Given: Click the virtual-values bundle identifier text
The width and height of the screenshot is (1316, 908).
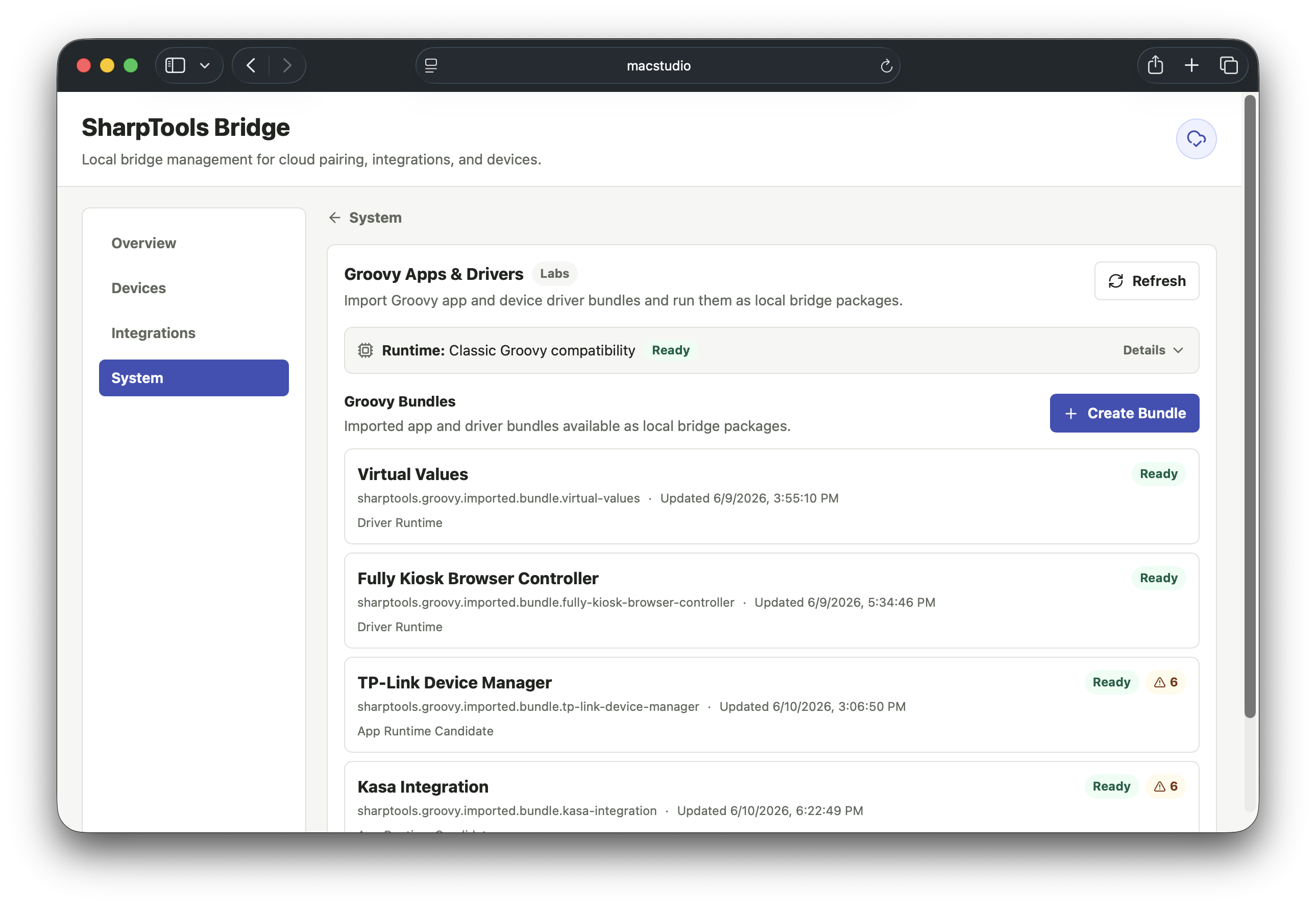Looking at the screenshot, I should 498,498.
